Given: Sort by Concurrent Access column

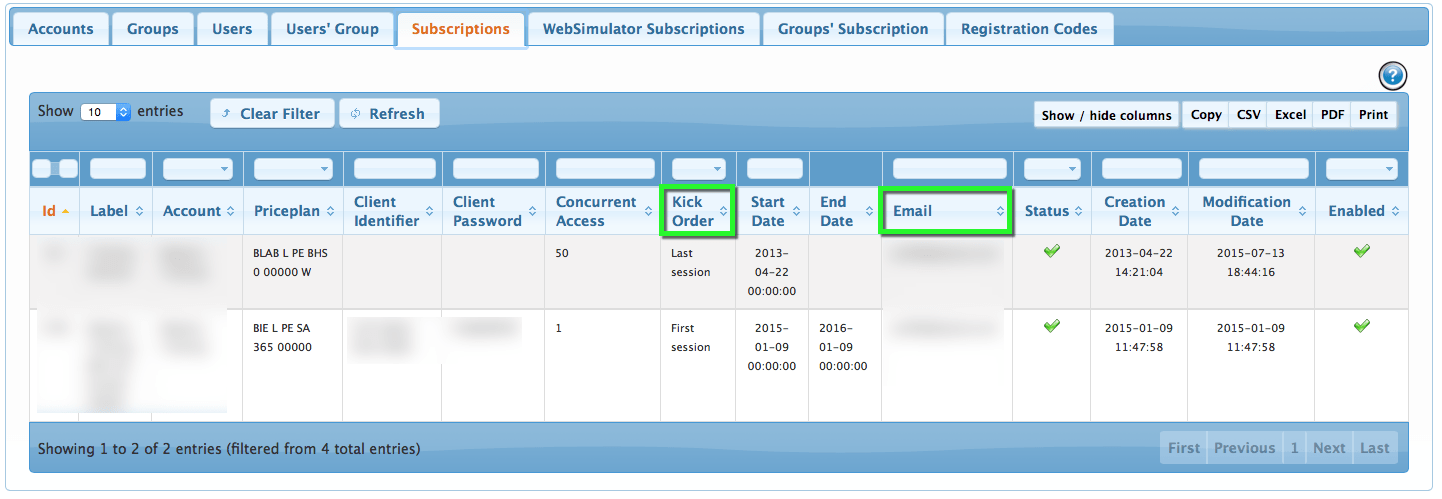Looking at the screenshot, I should pyautogui.click(x=603, y=211).
